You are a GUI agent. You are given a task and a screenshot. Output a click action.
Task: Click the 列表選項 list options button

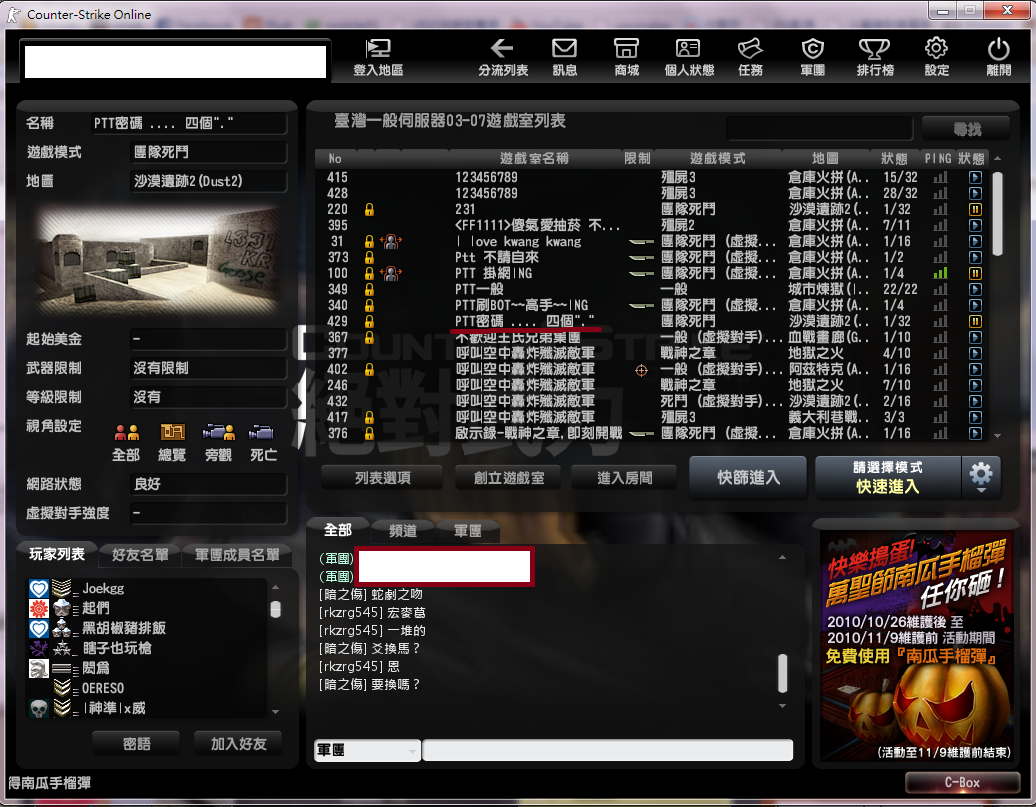(x=383, y=478)
